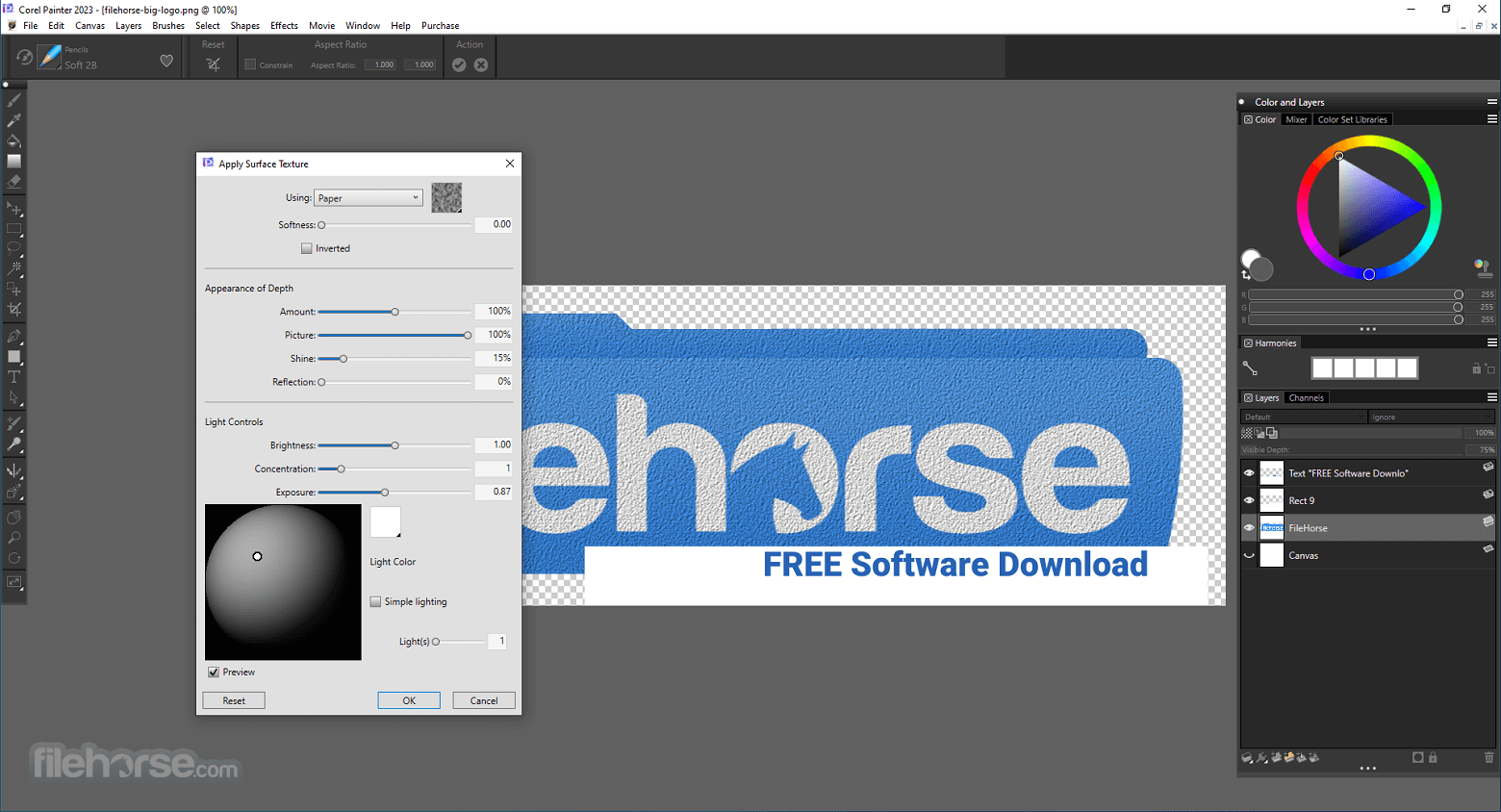Select the Dropper tool

(x=14, y=120)
